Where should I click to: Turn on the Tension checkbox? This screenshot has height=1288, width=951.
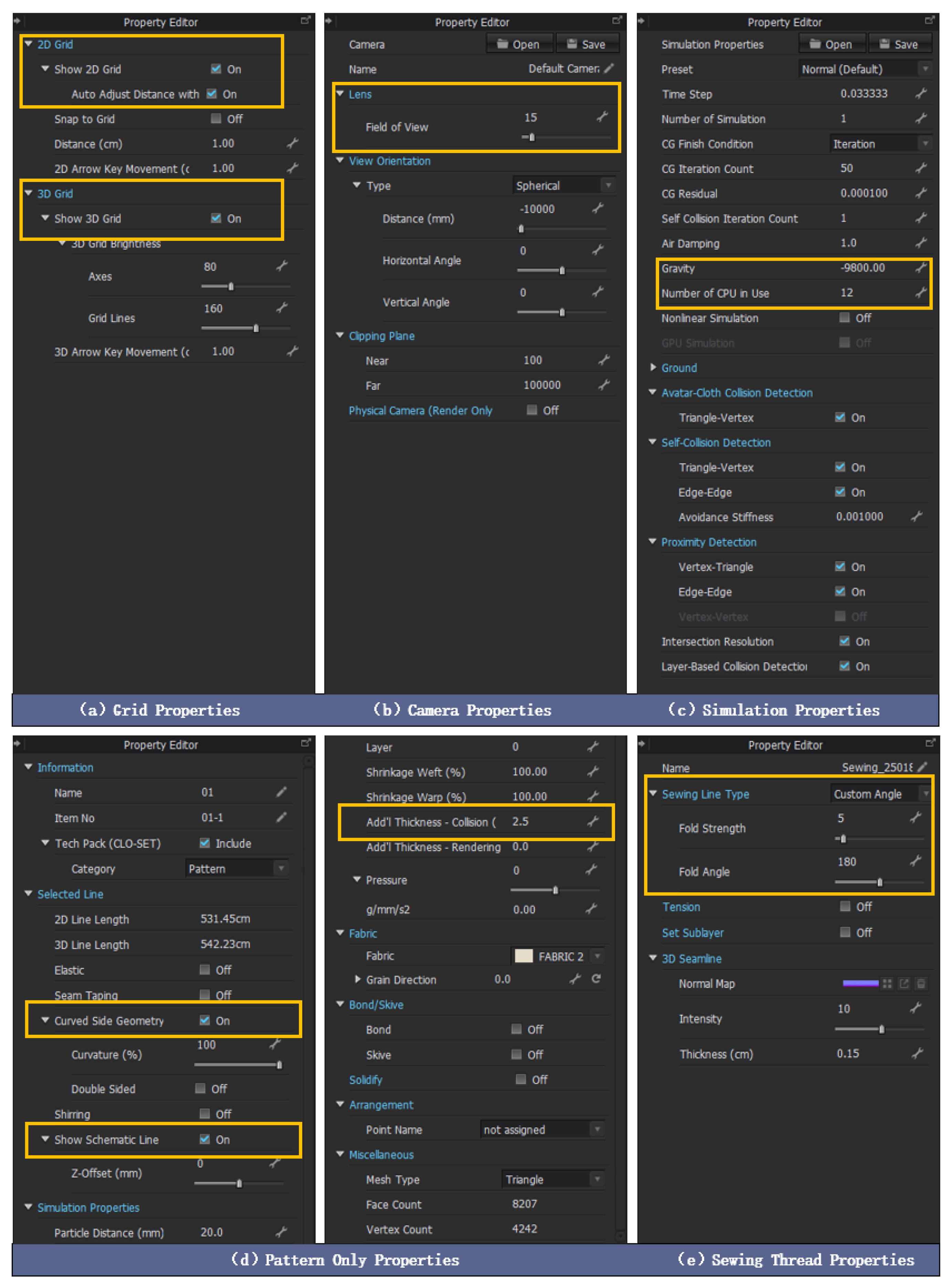pos(845,906)
